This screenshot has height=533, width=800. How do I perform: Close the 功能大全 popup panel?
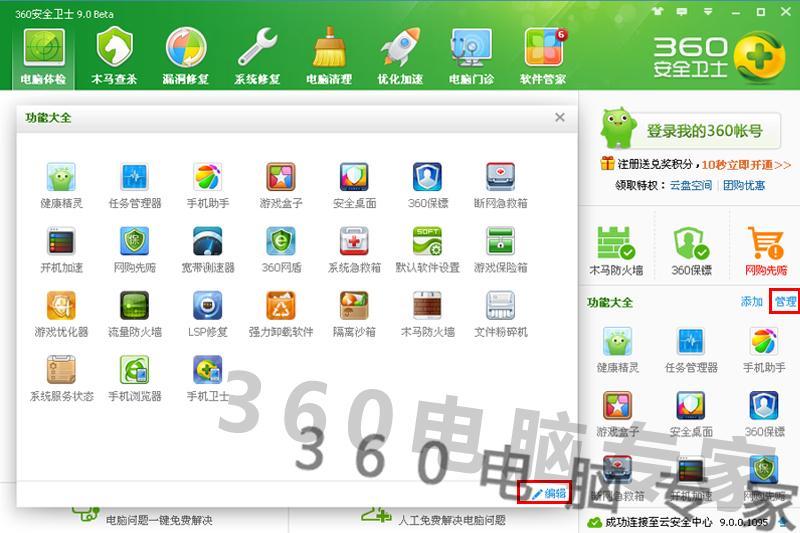560,117
